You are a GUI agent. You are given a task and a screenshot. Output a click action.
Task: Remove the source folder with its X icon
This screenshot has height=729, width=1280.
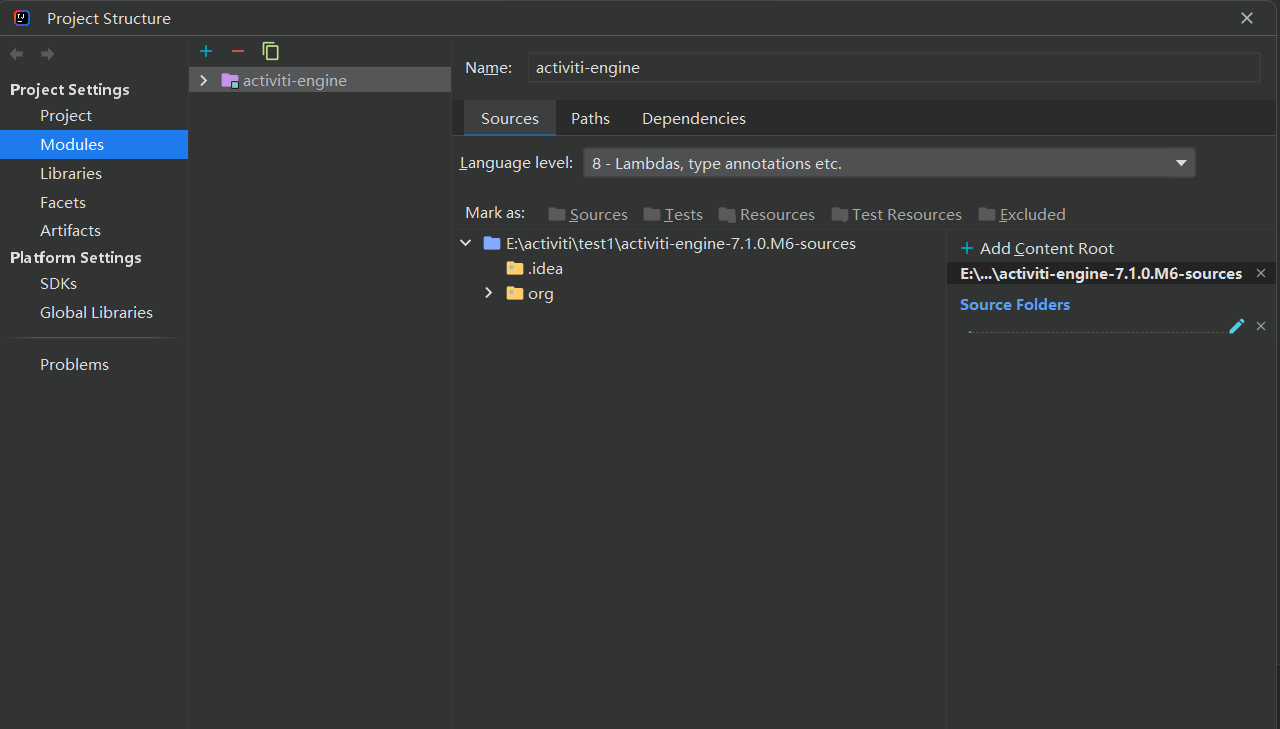(x=1261, y=326)
